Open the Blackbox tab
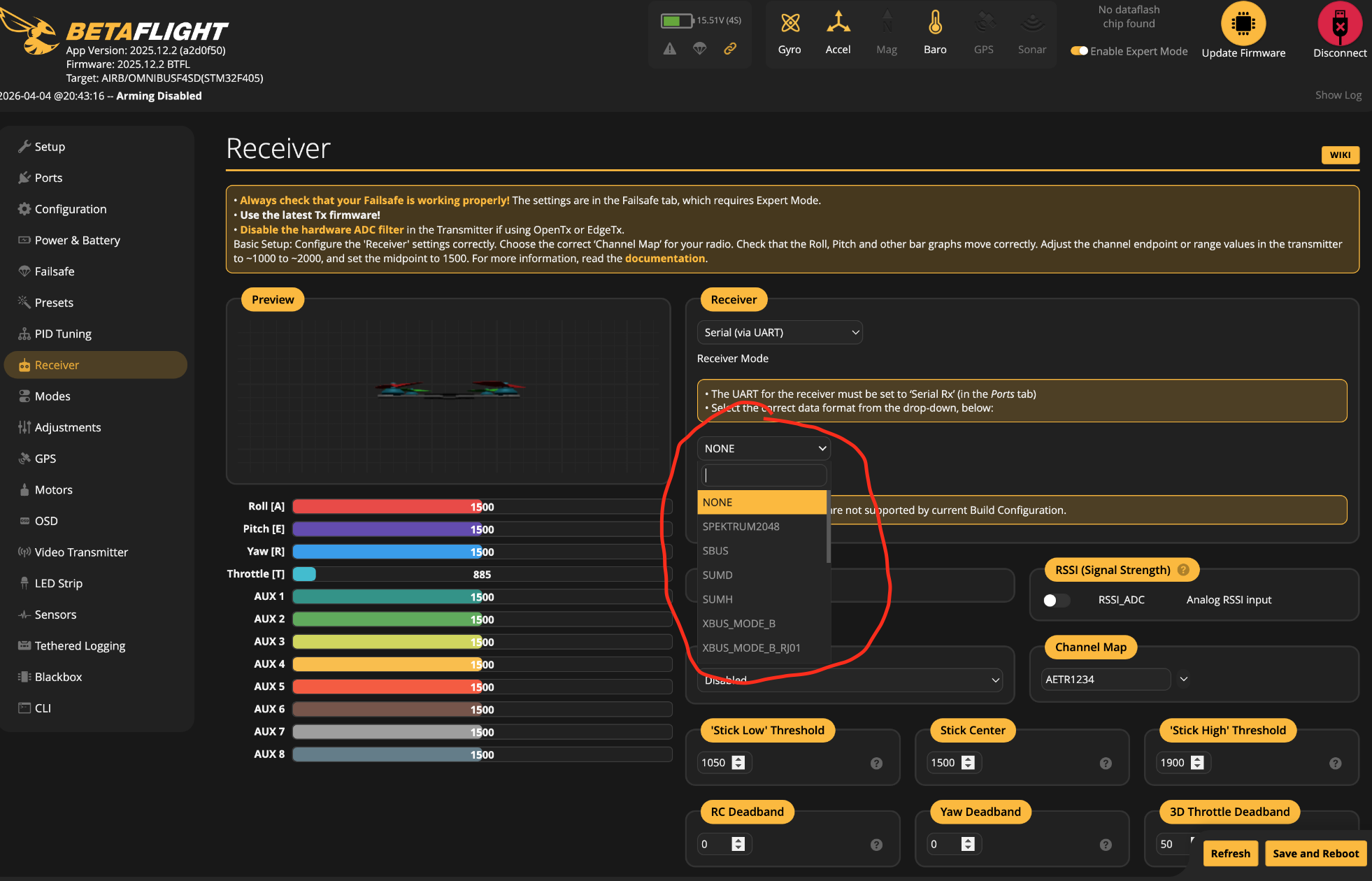This screenshot has width=1372, height=881. [x=96, y=677]
